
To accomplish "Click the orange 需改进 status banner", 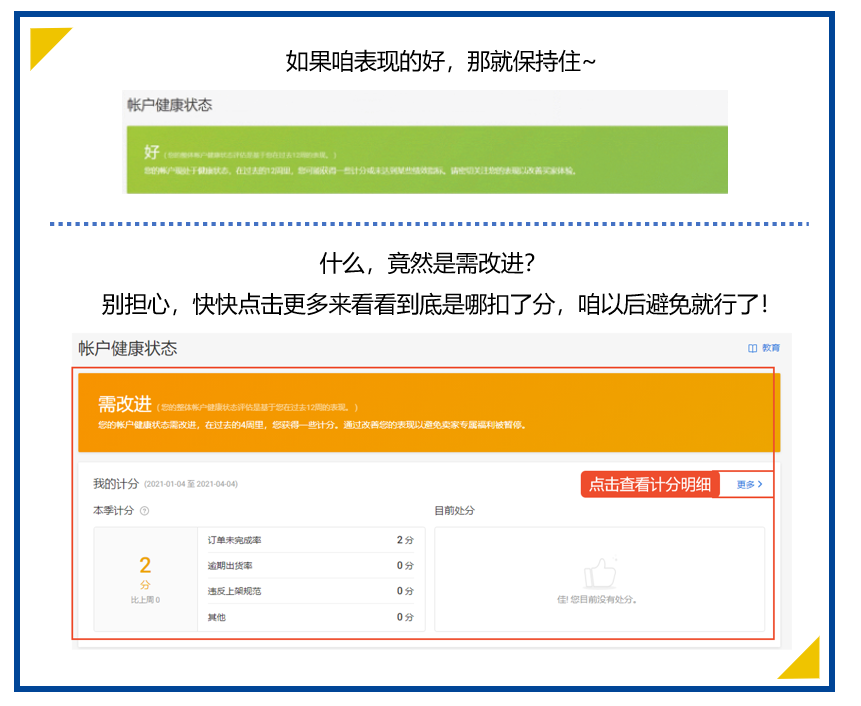I will point(428,412).
